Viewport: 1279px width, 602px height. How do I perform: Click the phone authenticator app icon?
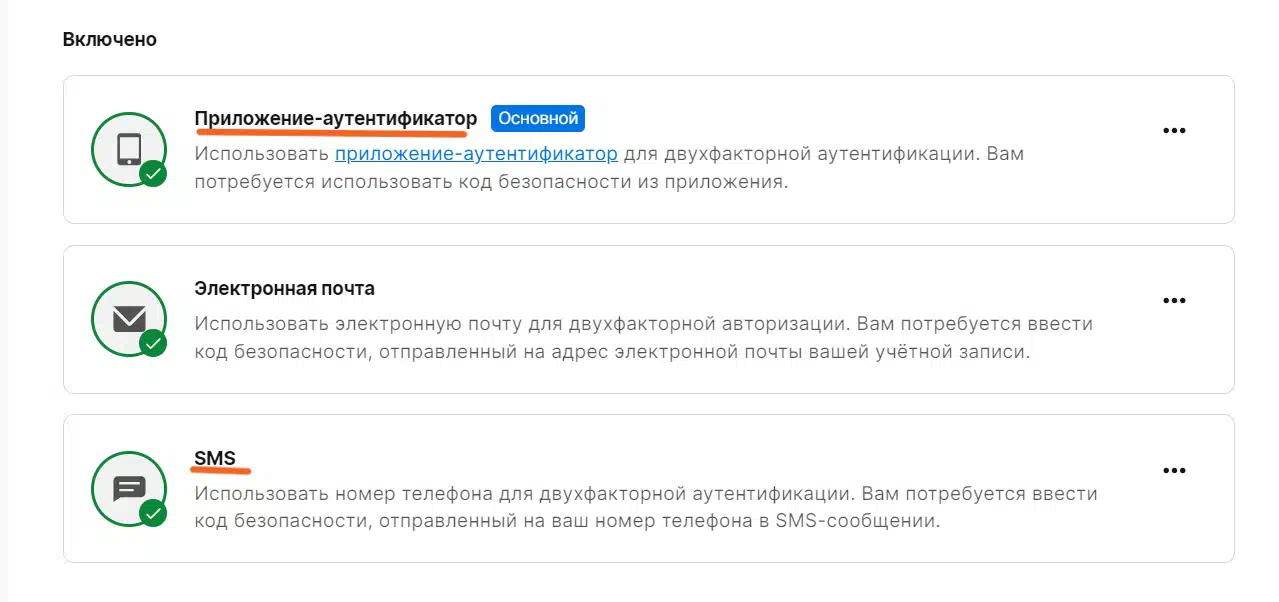point(129,149)
